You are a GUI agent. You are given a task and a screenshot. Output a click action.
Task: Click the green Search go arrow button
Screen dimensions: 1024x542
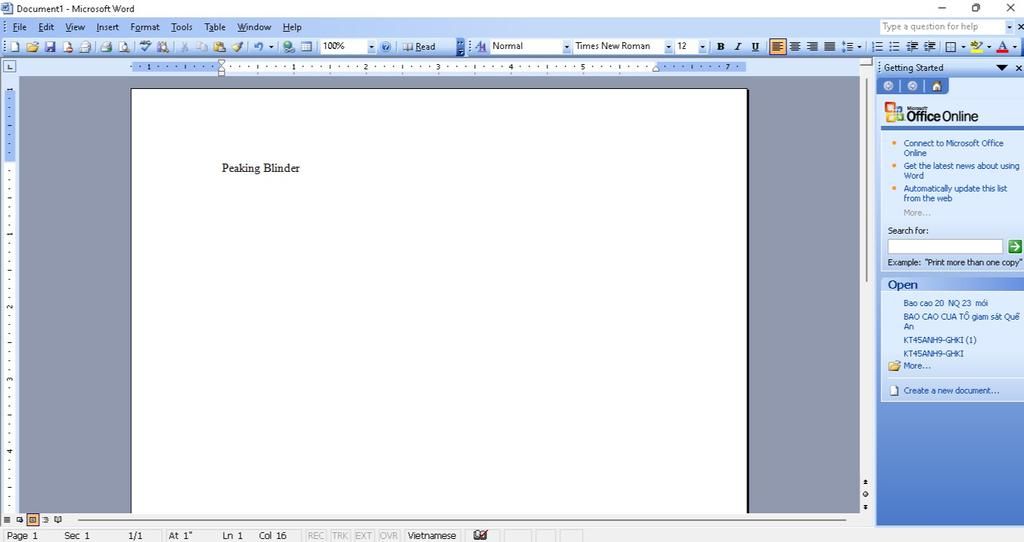tap(1014, 246)
